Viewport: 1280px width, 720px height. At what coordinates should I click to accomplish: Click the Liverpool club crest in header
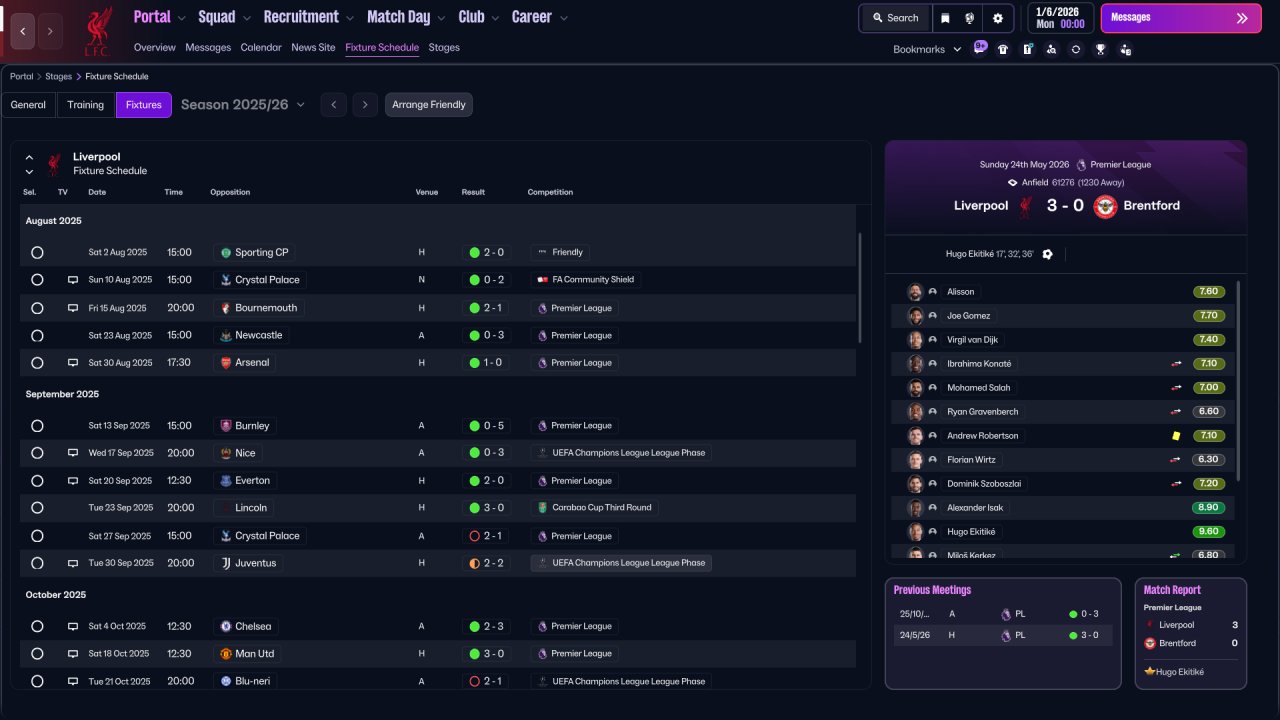pos(97,30)
